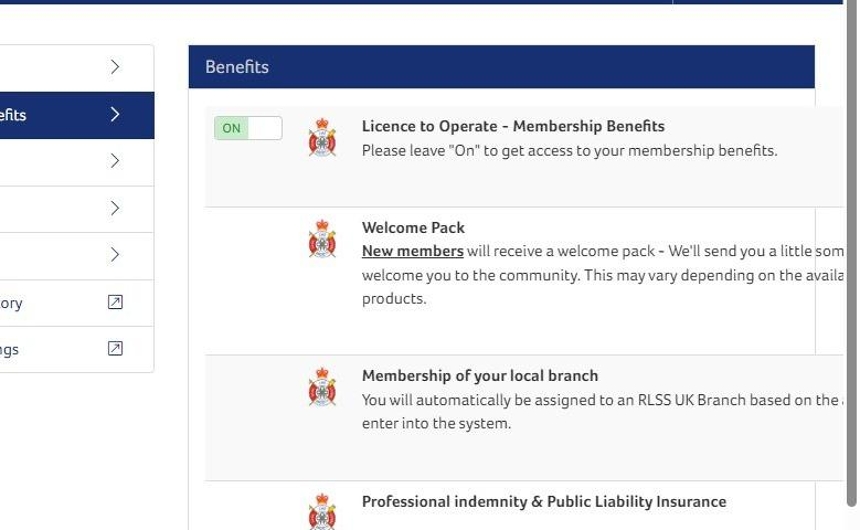
Task: Select the sidebar item ending in 'ory'
Action: coord(77,303)
